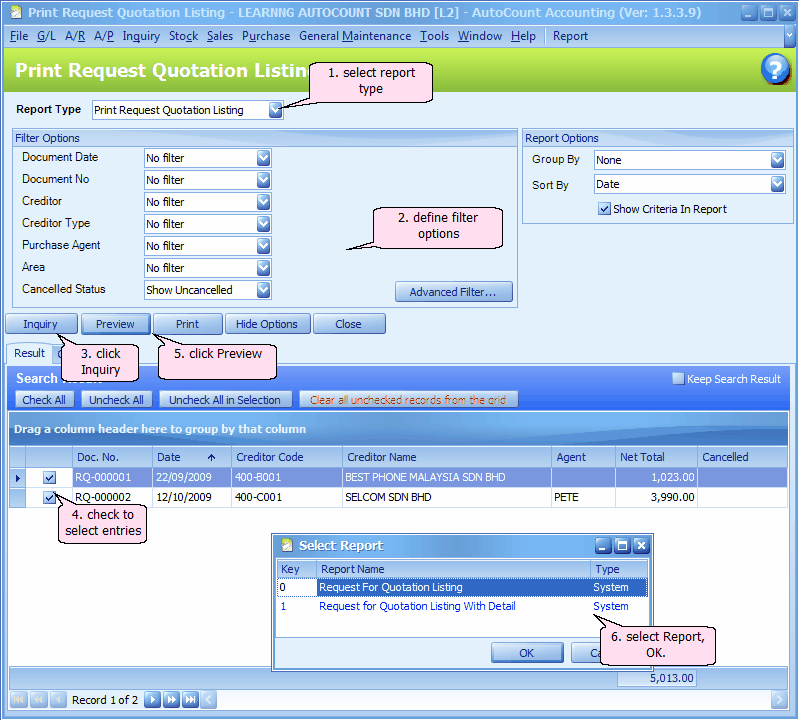Open the Report menu
The height and width of the screenshot is (720, 799).
tap(570, 36)
